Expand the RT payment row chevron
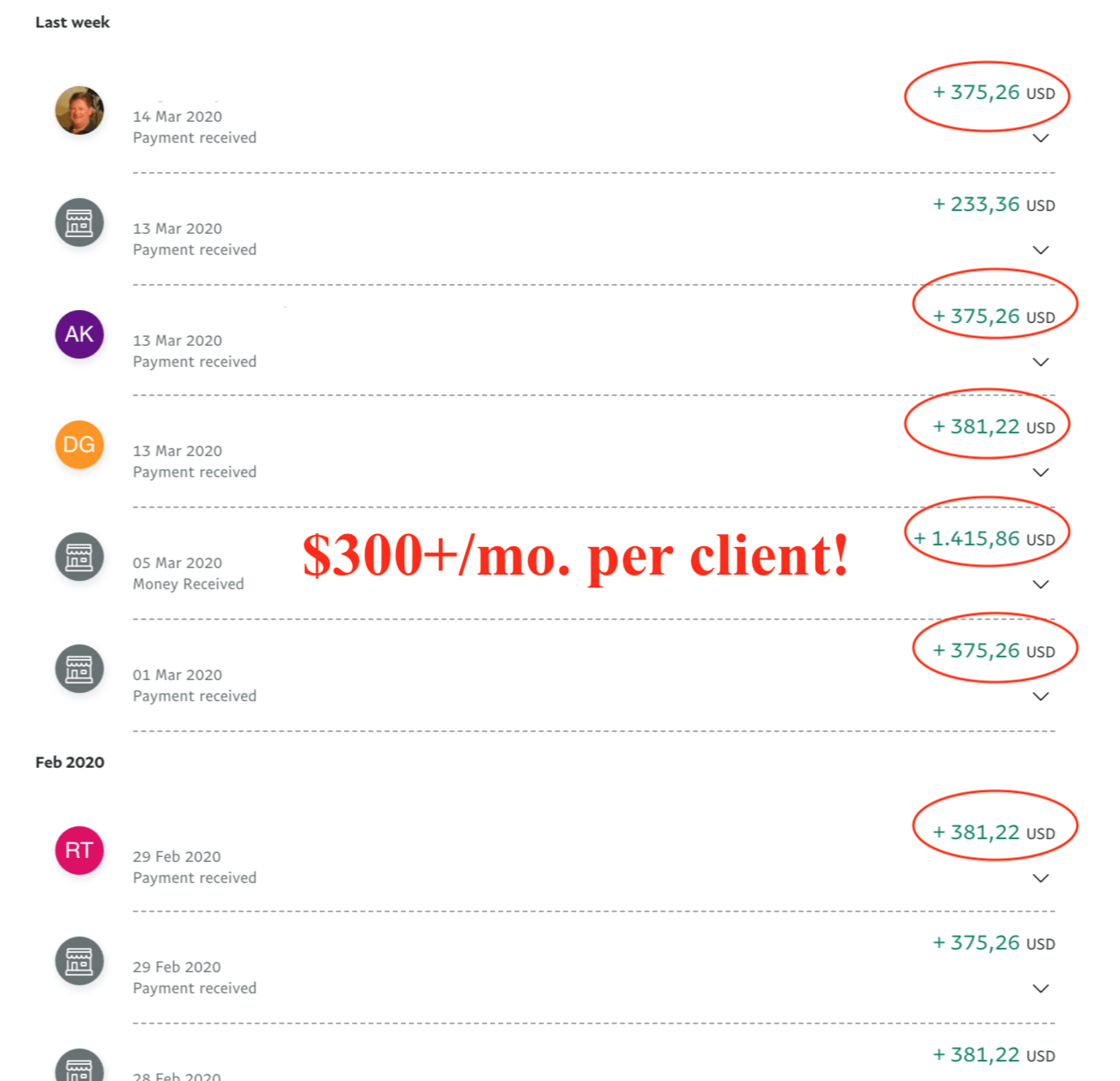 tap(1040, 878)
